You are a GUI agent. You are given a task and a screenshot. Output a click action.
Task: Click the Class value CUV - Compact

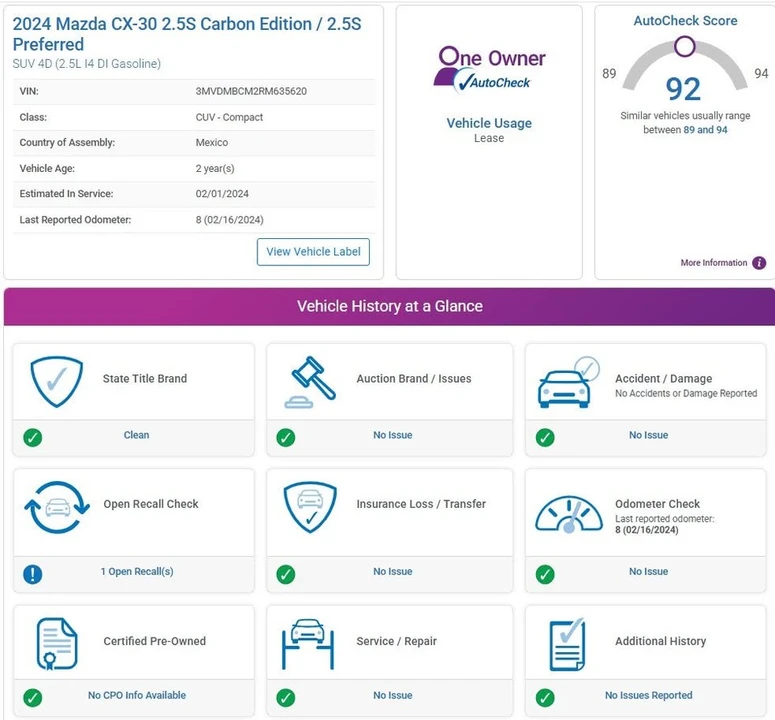click(x=229, y=118)
